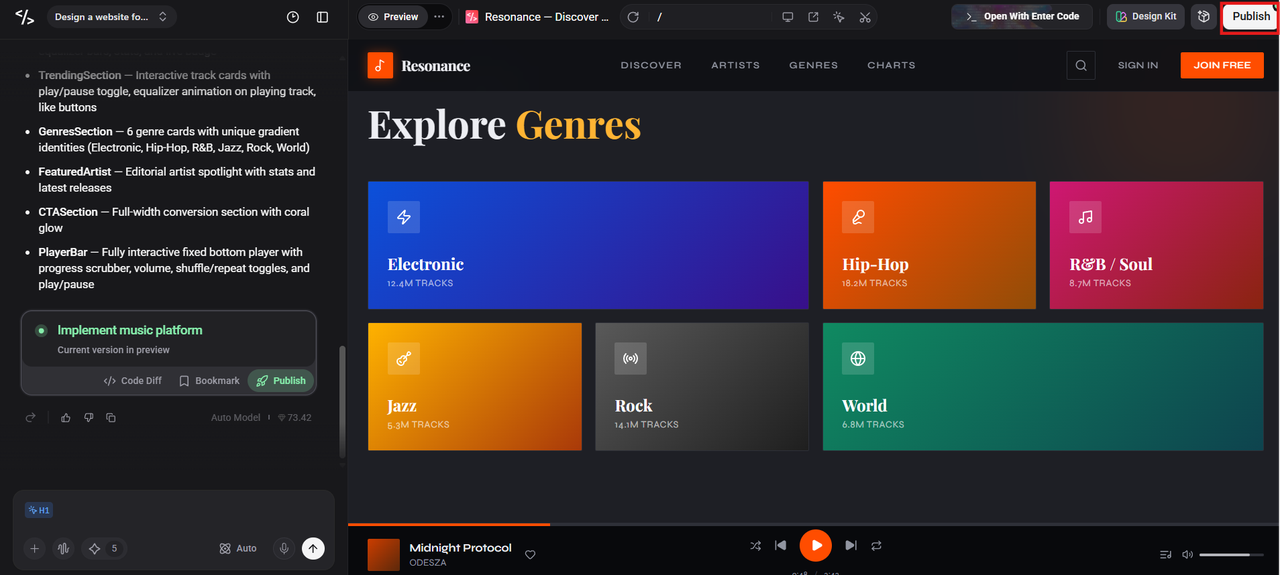Open the Hip-Hop genre card
This screenshot has height=575, width=1280.
coord(929,245)
